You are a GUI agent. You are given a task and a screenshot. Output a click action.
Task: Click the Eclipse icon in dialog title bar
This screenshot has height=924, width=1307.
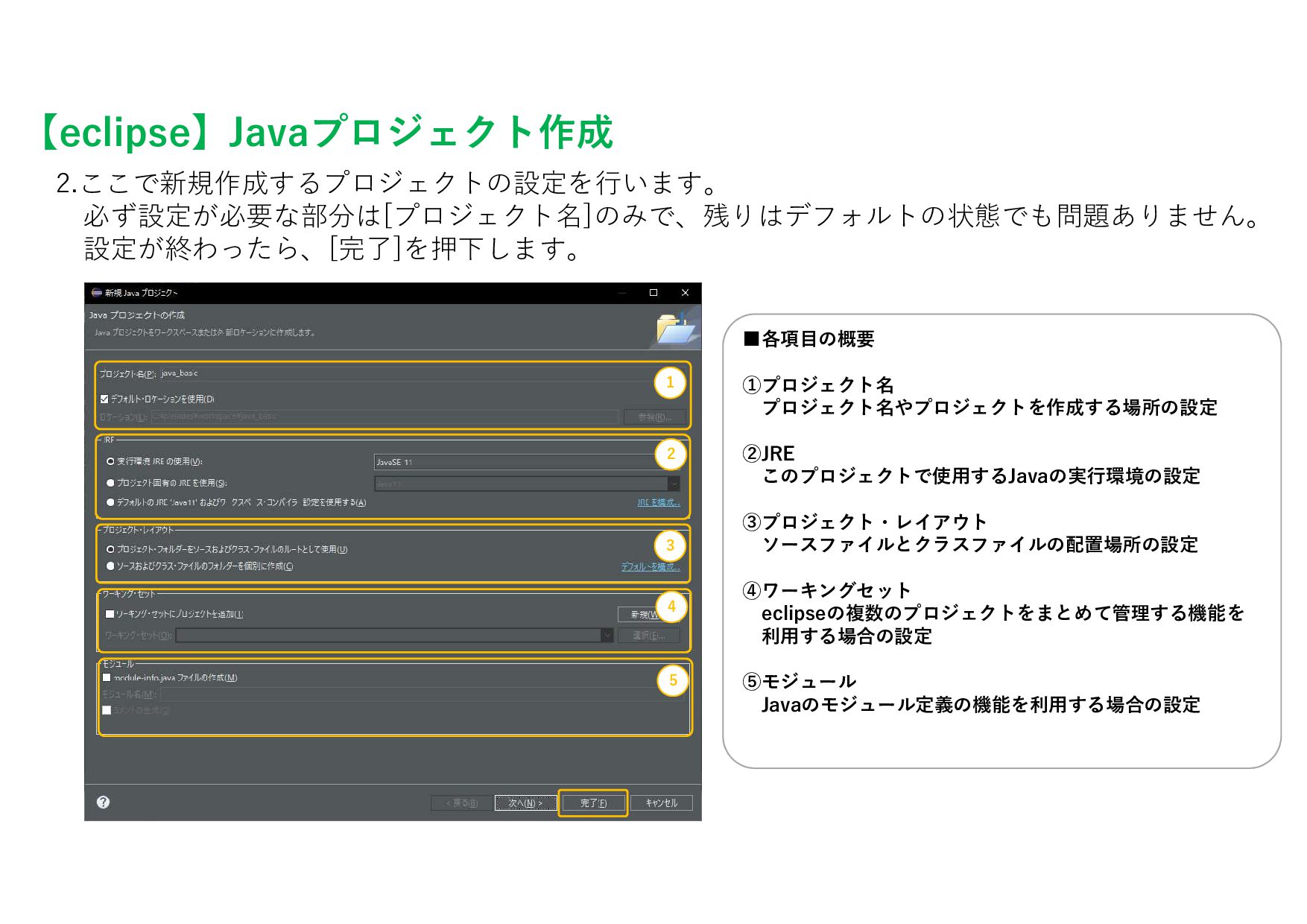point(97,292)
